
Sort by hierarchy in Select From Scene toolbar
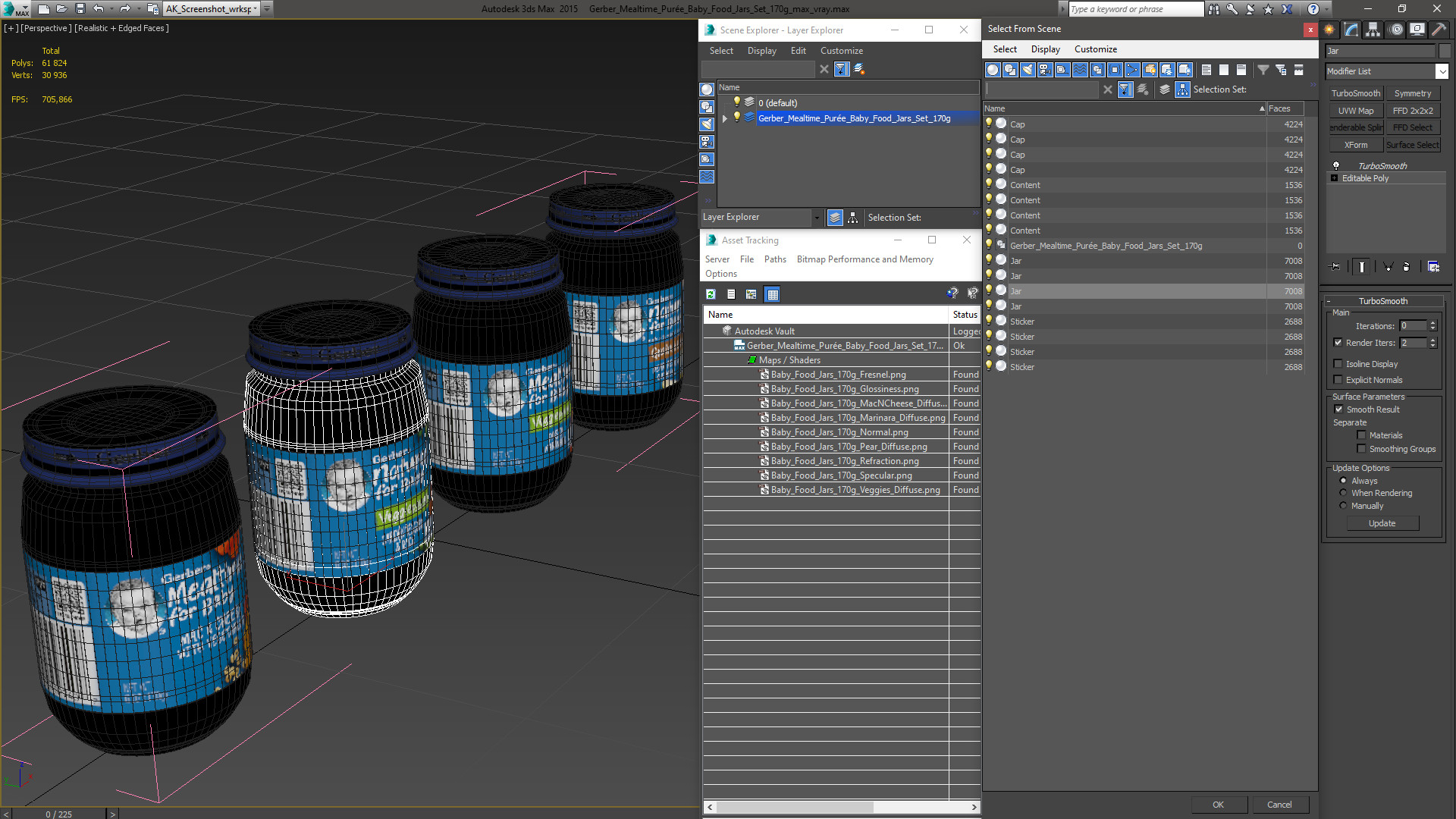click(1183, 89)
